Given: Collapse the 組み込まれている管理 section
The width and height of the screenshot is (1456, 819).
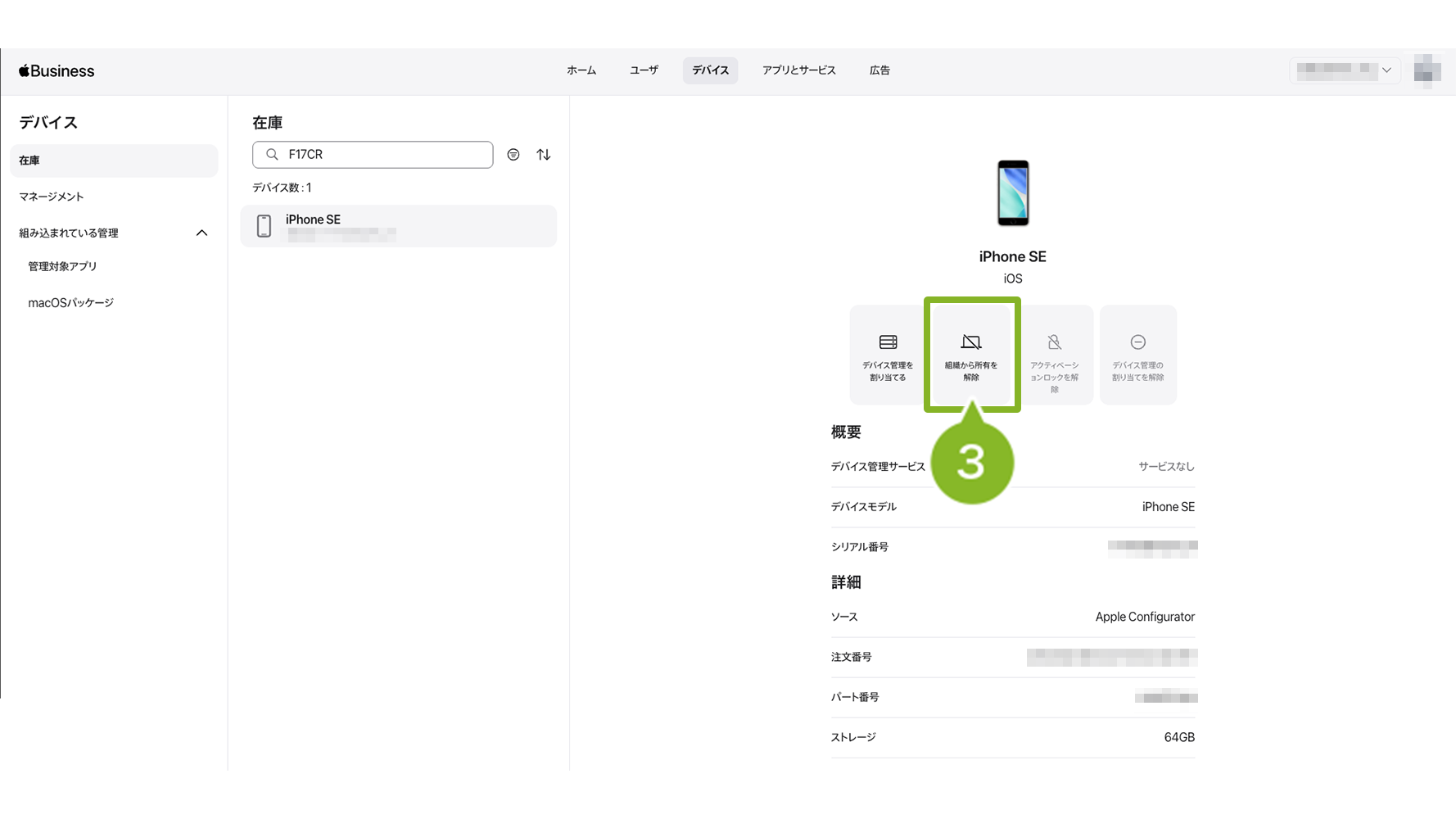Looking at the screenshot, I should click(201, 233).
